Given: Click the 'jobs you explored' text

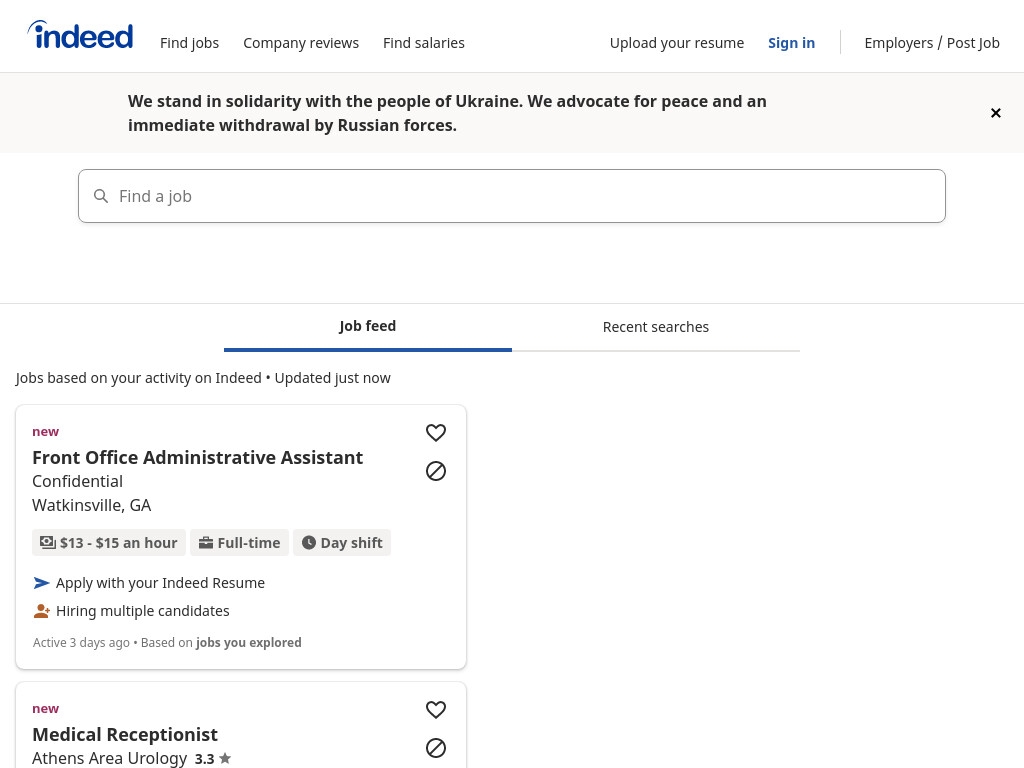Looking at the screenshot, I should pos(249,643).
